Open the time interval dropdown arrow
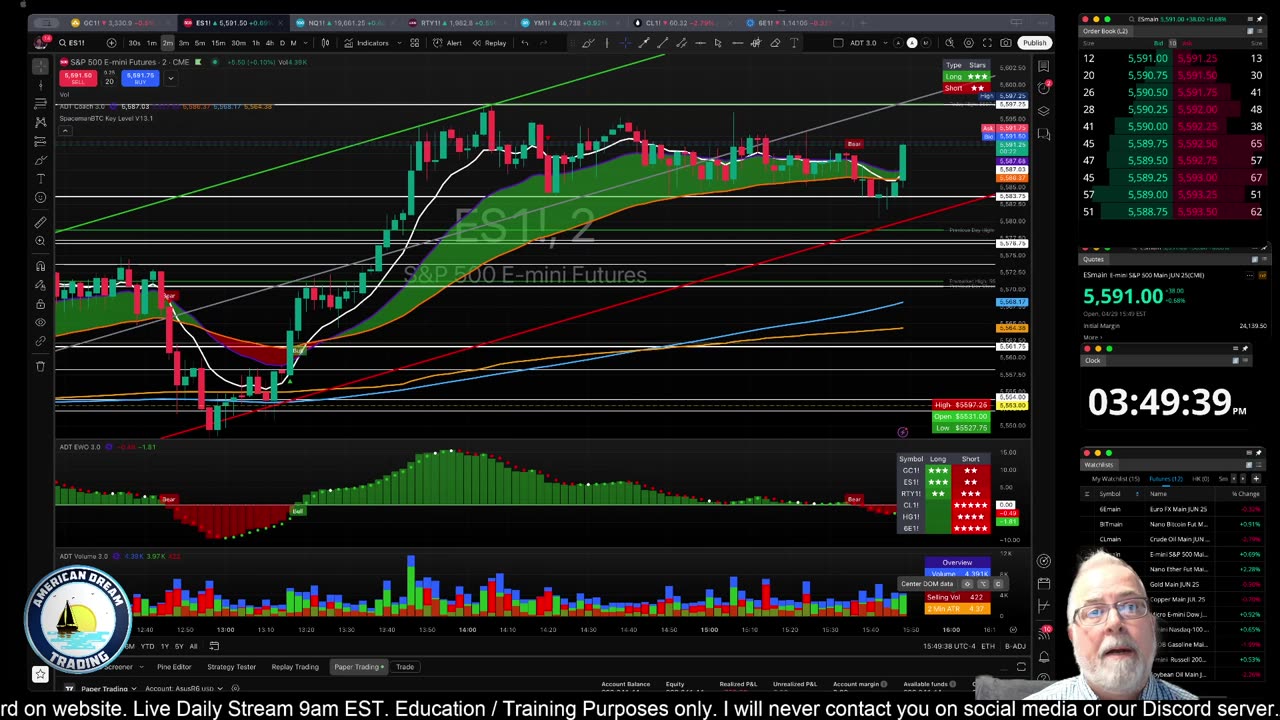 coord(306,43)
